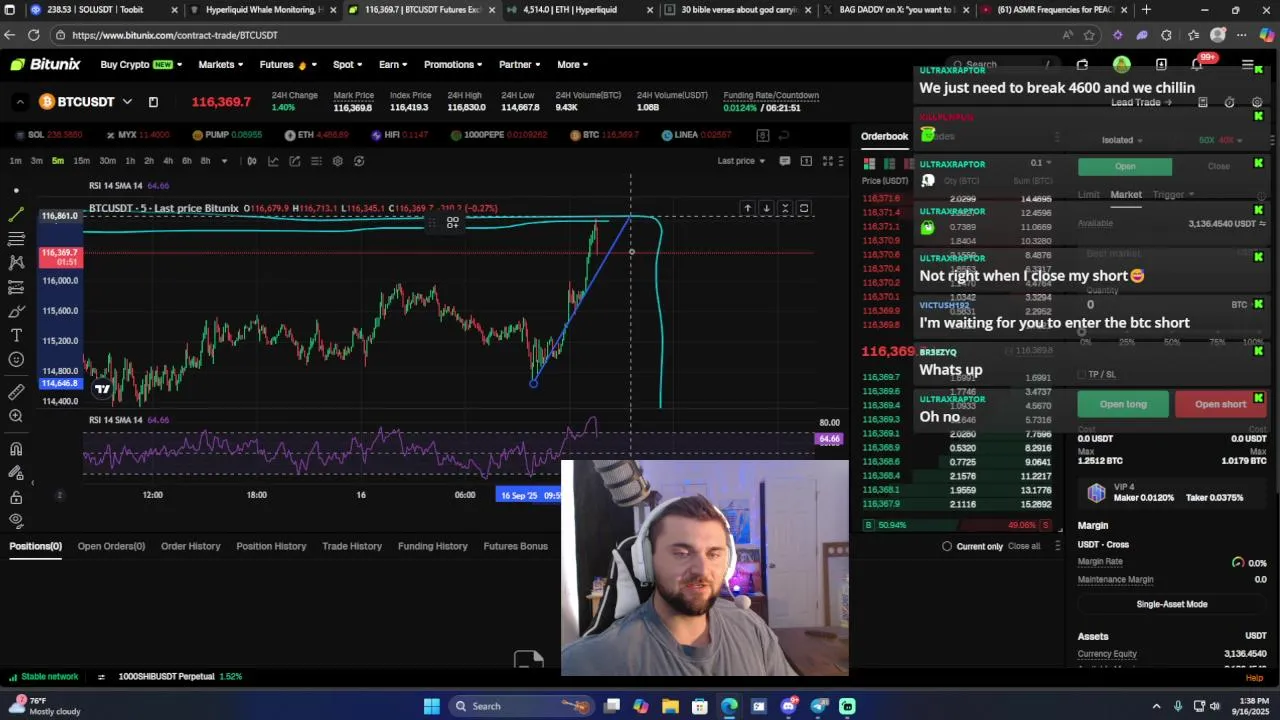Toggle lock all drawing tools
The width and height of the screenshot is (1280, 720).
point(16,497)
